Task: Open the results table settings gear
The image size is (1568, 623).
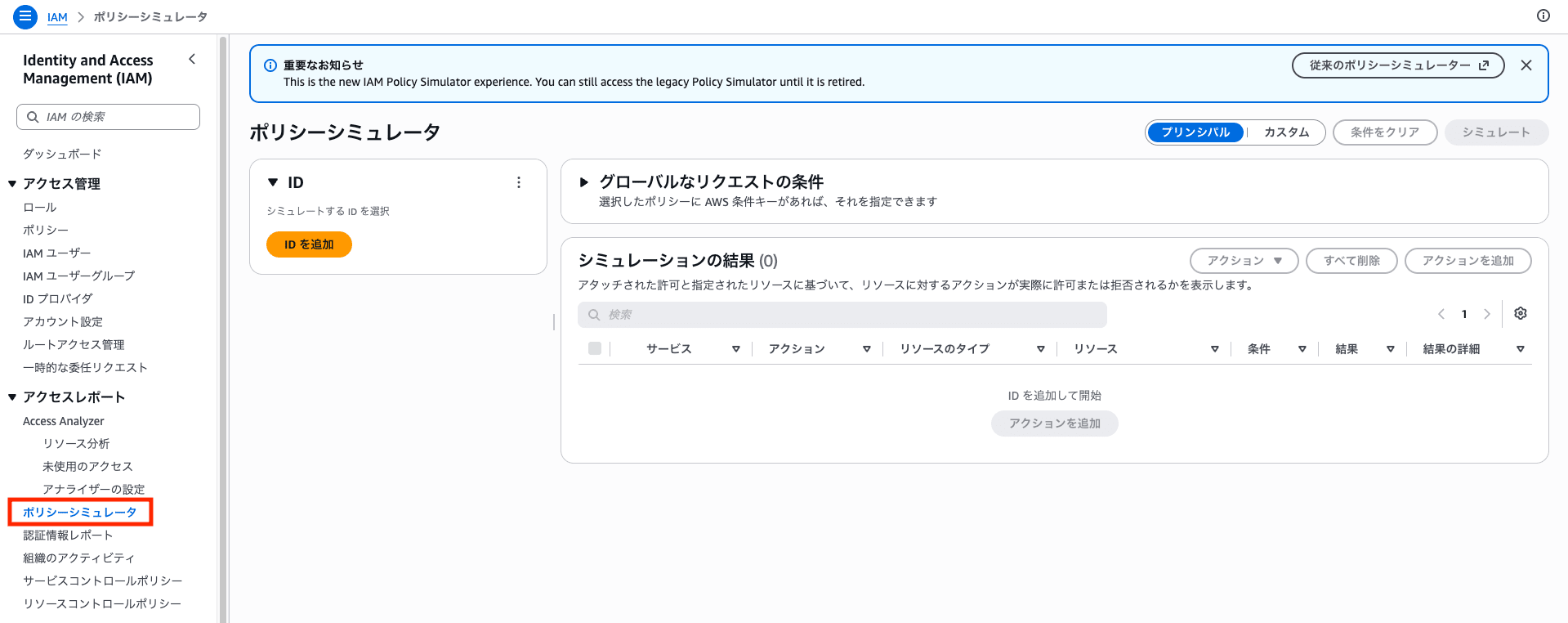Action: (x=1521, y=313)
